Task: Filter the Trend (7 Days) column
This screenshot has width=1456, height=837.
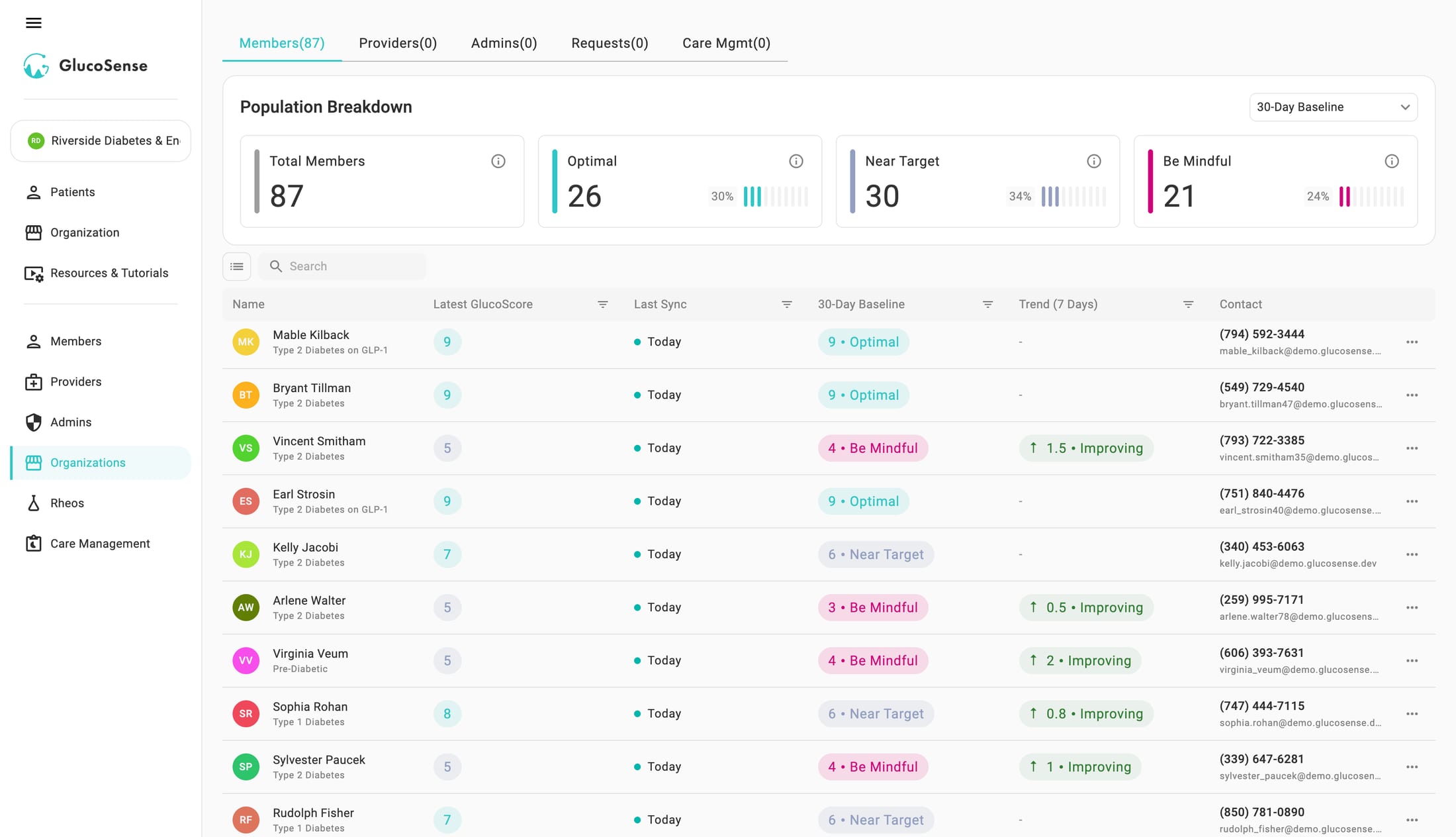Action: click(x=1188, y=304)
